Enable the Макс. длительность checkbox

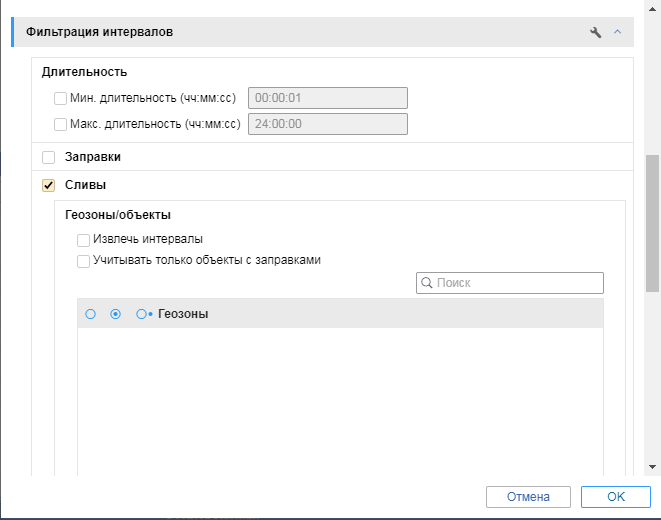[x=60, y=124]
